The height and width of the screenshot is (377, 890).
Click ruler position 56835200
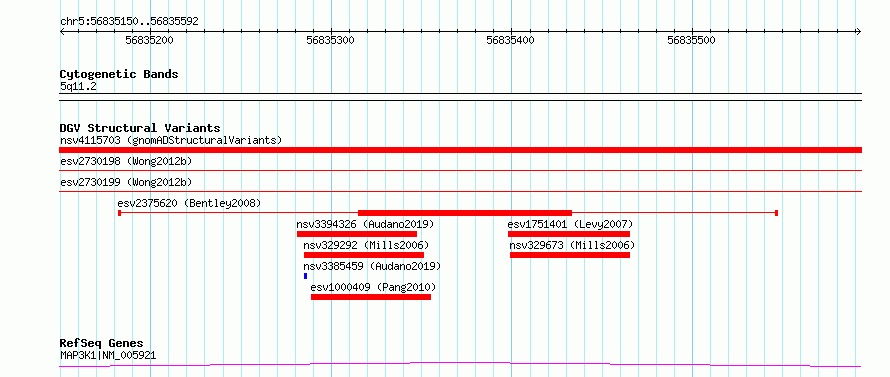(x=150, y=40)
